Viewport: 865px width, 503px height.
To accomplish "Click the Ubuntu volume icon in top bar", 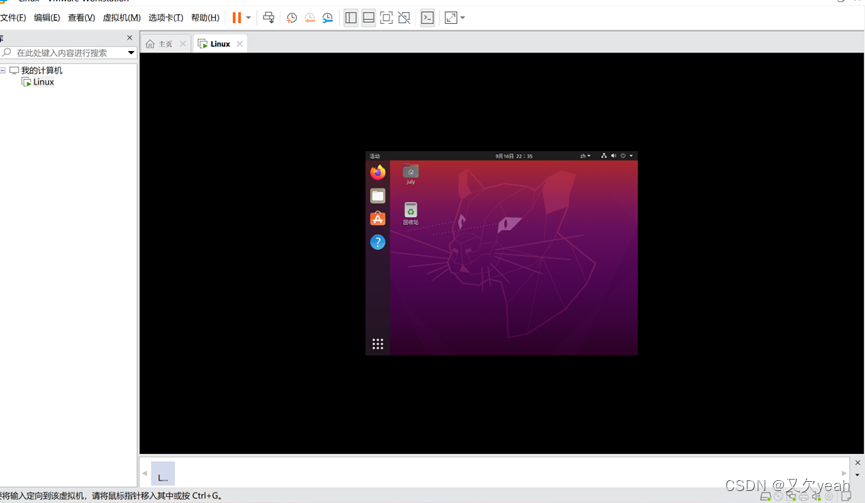I will click(x=613, y=156).
